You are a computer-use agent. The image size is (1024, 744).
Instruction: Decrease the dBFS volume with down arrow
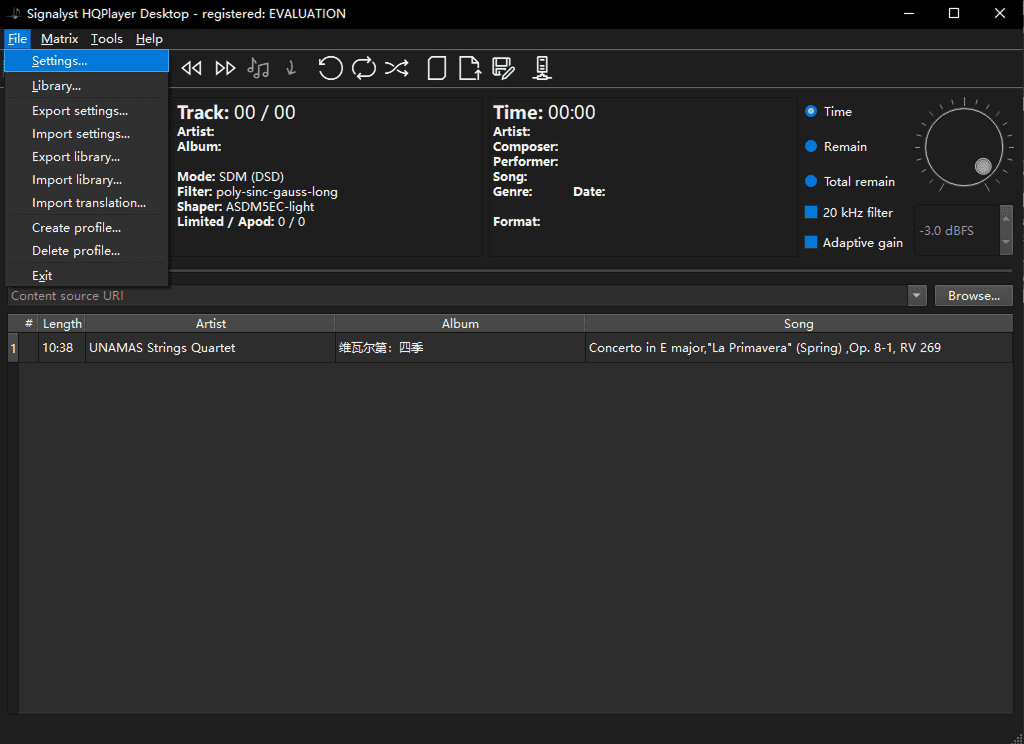coord(1005,243)
